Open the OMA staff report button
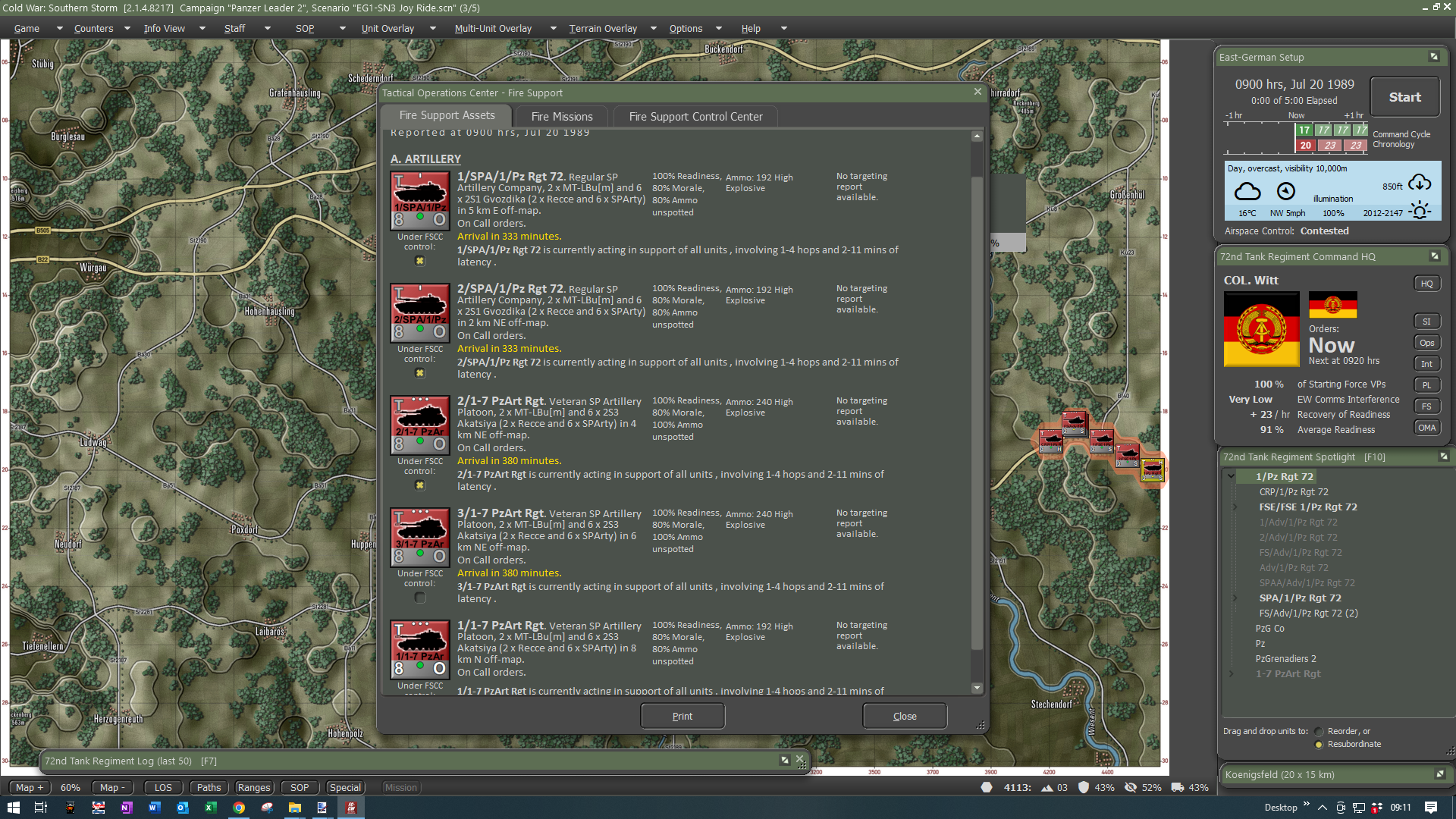The height and width of the screenshot is (819, 1456). [1426, 428]
